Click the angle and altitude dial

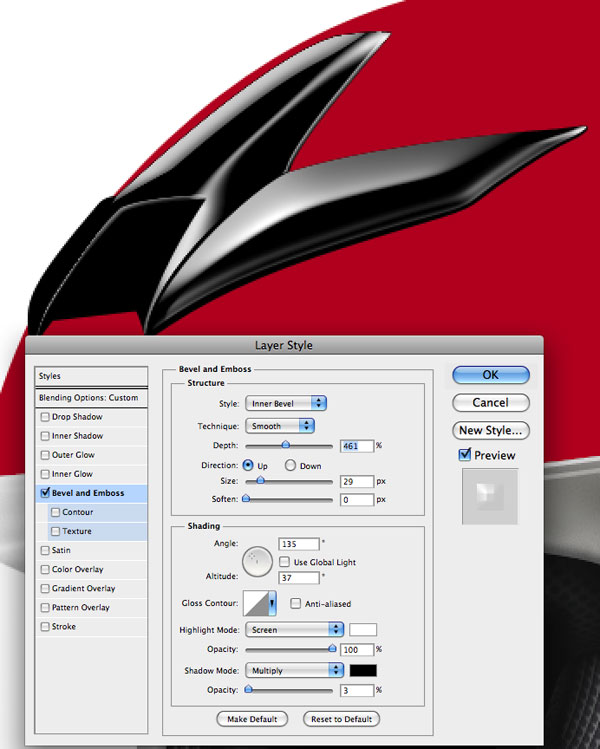tap(257, 562)
